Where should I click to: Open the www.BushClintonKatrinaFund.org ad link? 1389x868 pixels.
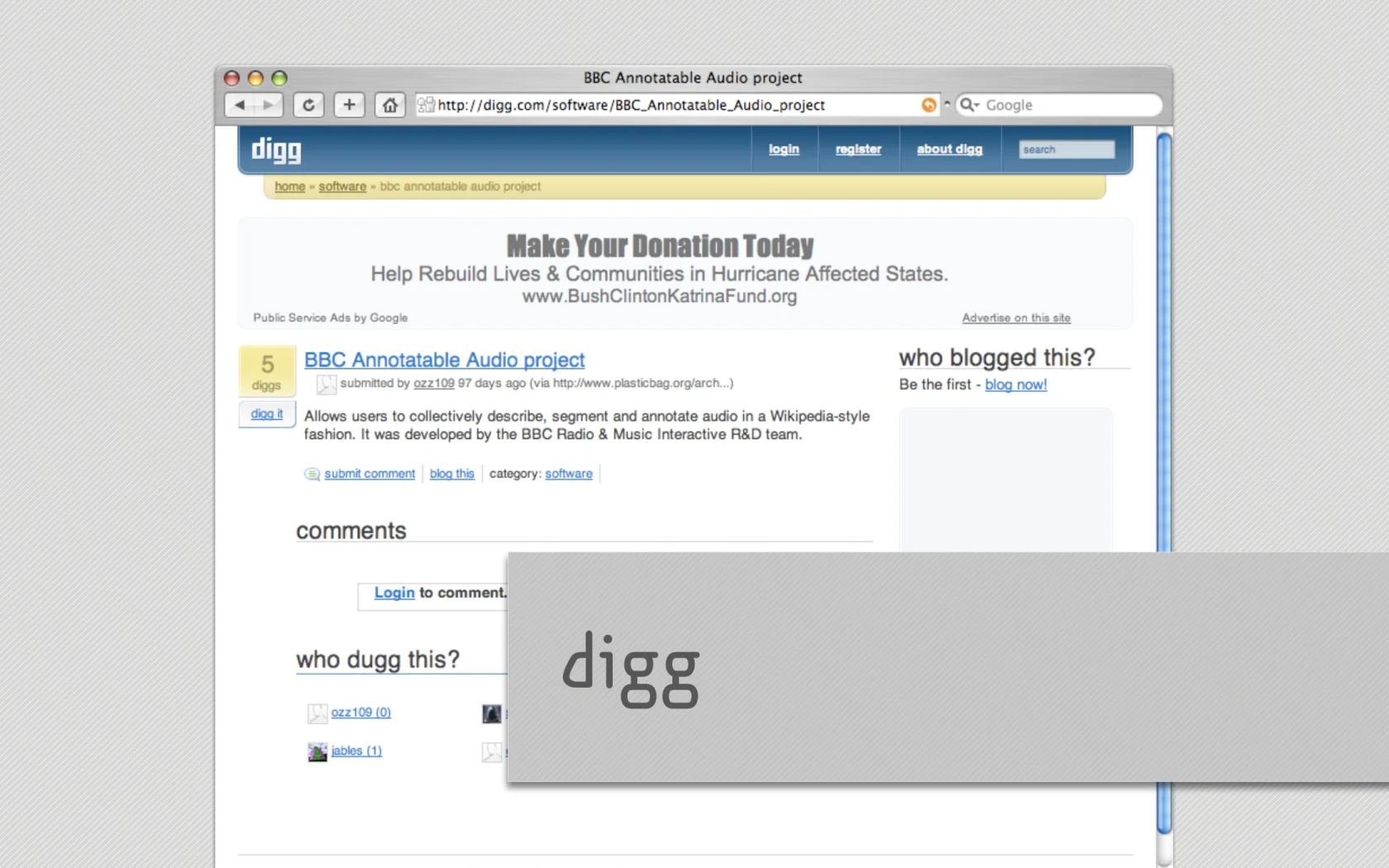click(x=660, y=296)
